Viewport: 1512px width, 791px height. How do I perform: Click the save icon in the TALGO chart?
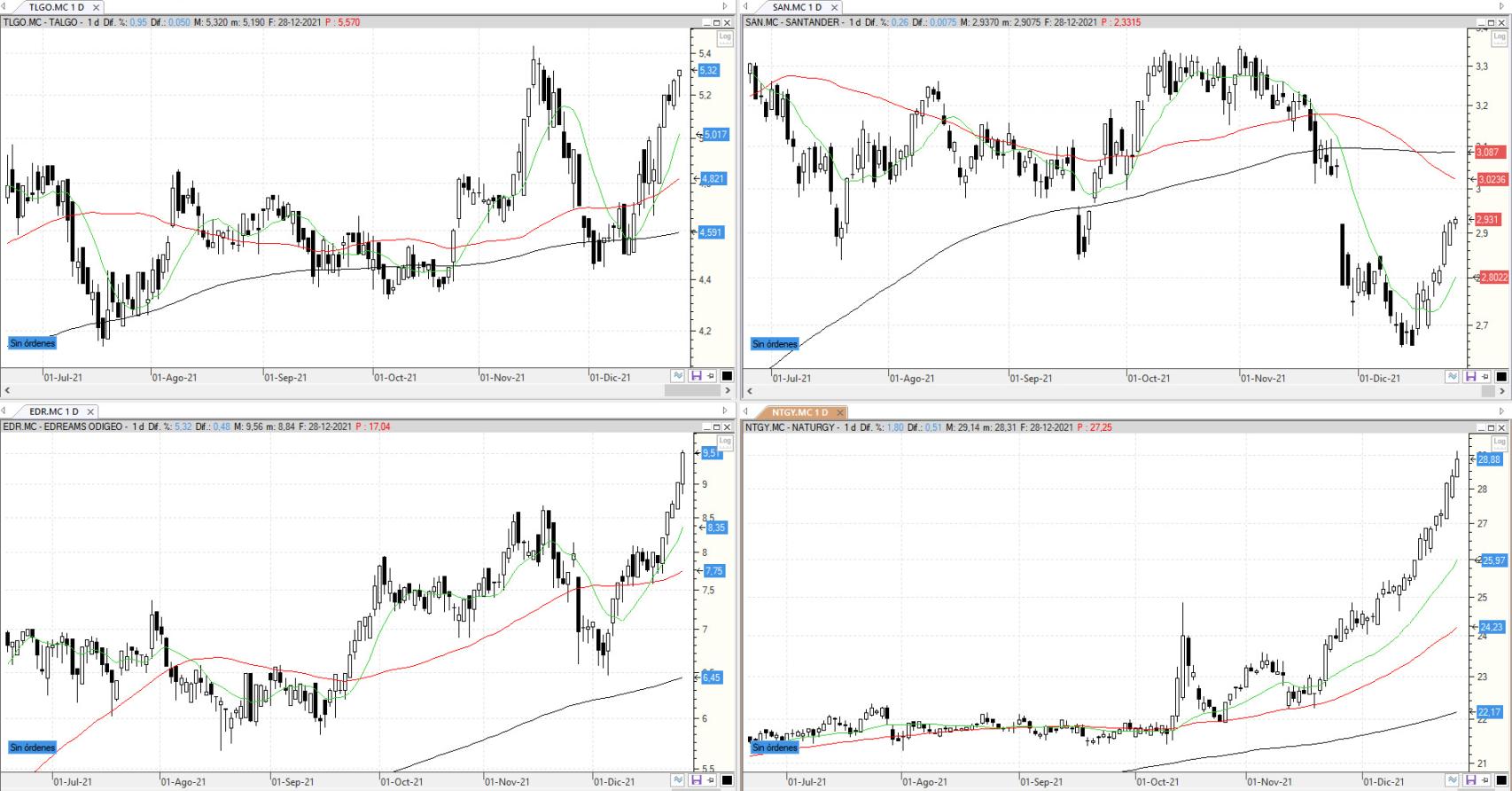(696, 376)
